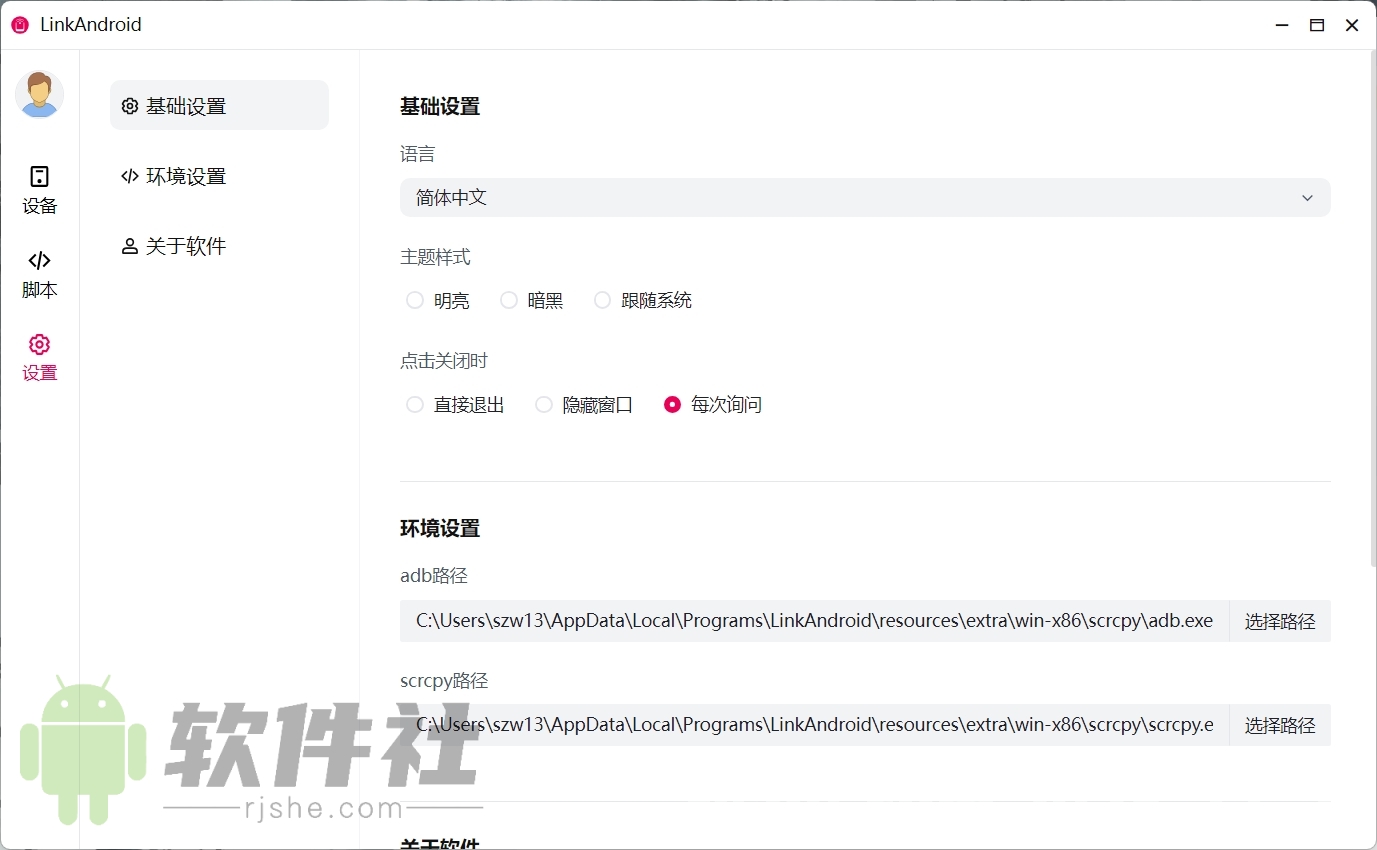The image size is (1377, 850).
Task: Click the gear icon beside 基础设置
Action: [x=129, y=105]
